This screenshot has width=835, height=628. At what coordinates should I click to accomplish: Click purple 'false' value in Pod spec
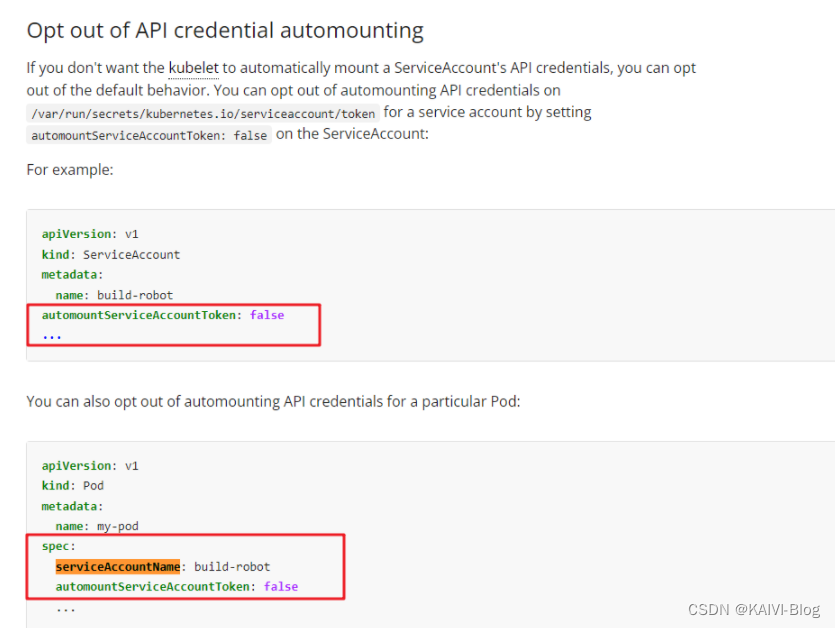[281, 587]
